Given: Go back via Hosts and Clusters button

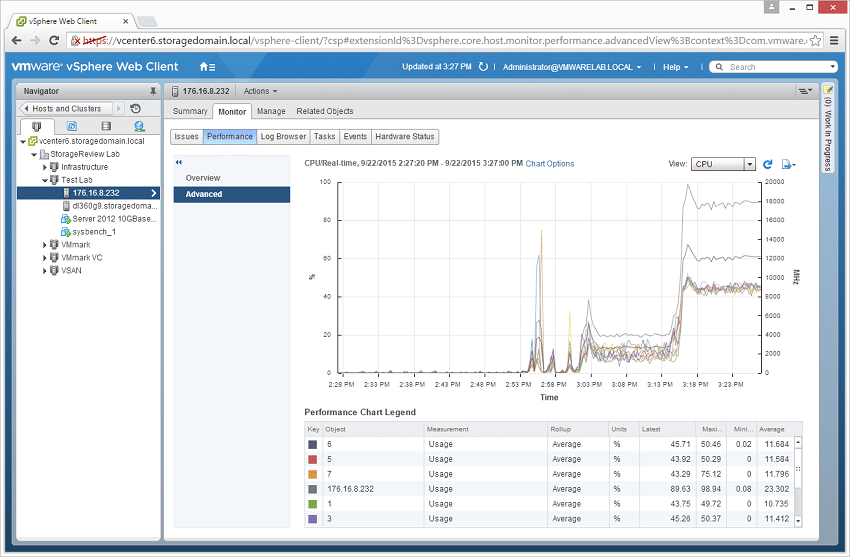Looking at the screenshot, I should point(66,108).
